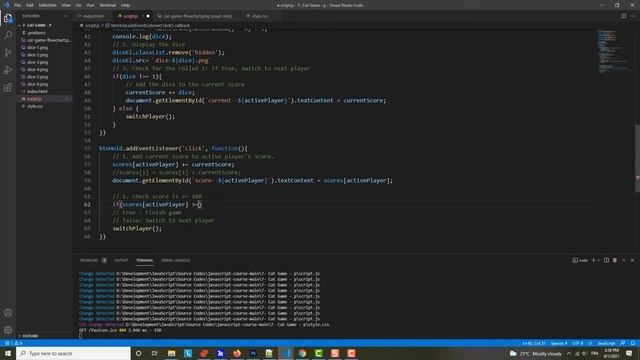Viewport: 640px width, 360px height.
Task: Open launch profile dropdown next to plus
Action: (598, 260)
